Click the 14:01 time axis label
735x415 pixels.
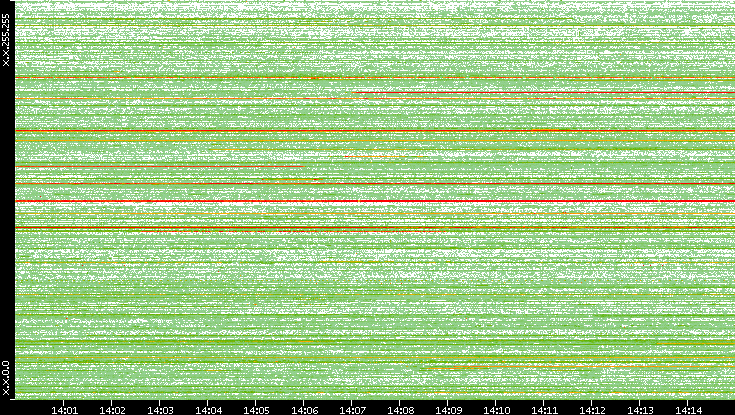point(64,410)
